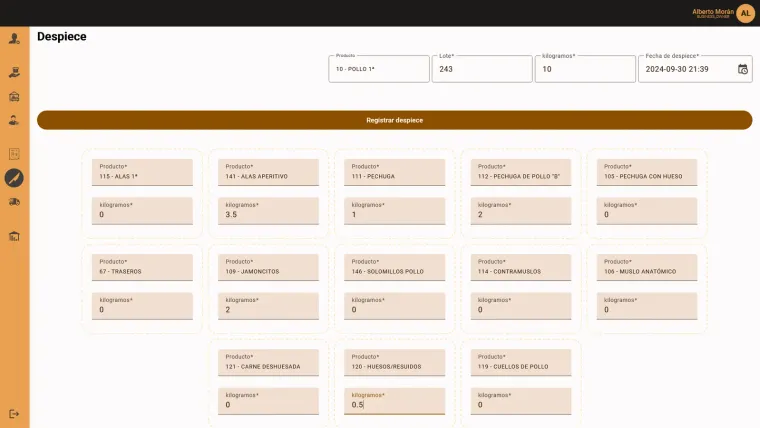Open the user profile icon in sidebar
The height and width of the screenshot is (428, 760).
pos(14,39)
